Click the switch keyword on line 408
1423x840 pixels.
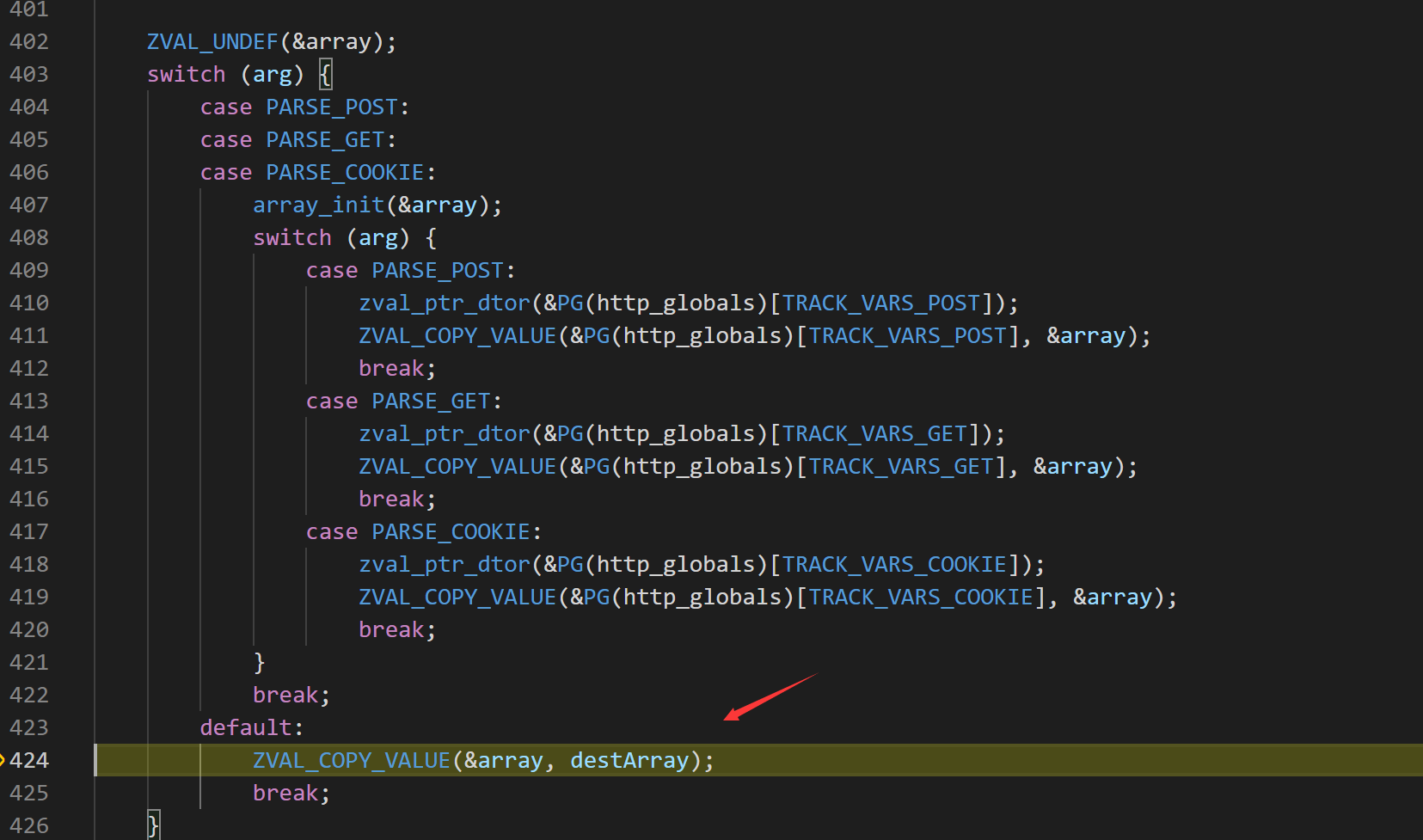coord(292,237)
